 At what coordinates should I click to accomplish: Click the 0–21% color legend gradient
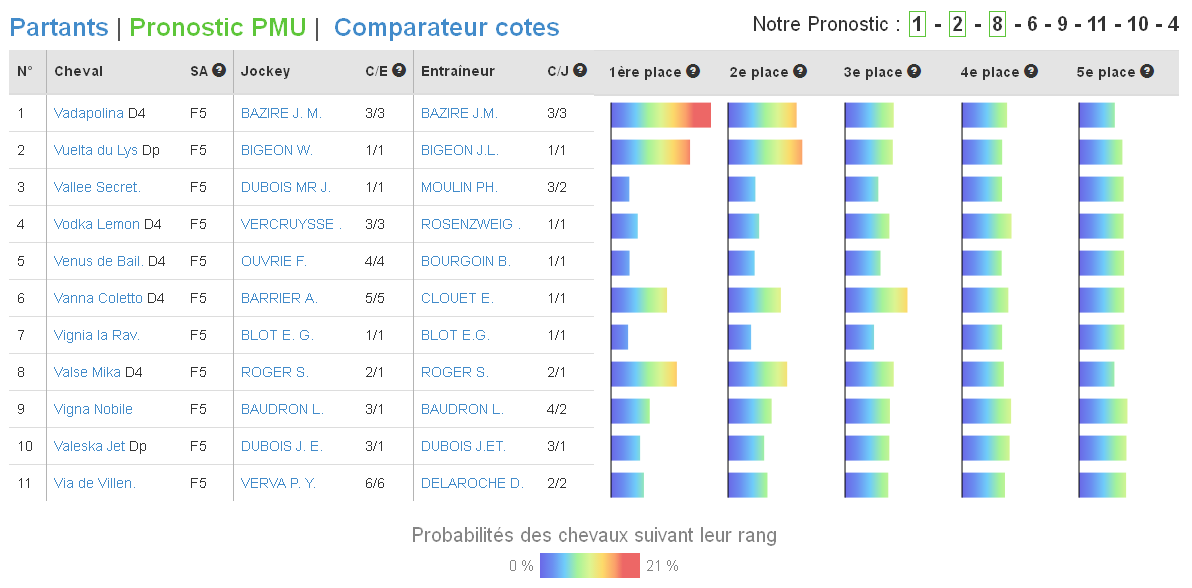[x=590, y=565]
